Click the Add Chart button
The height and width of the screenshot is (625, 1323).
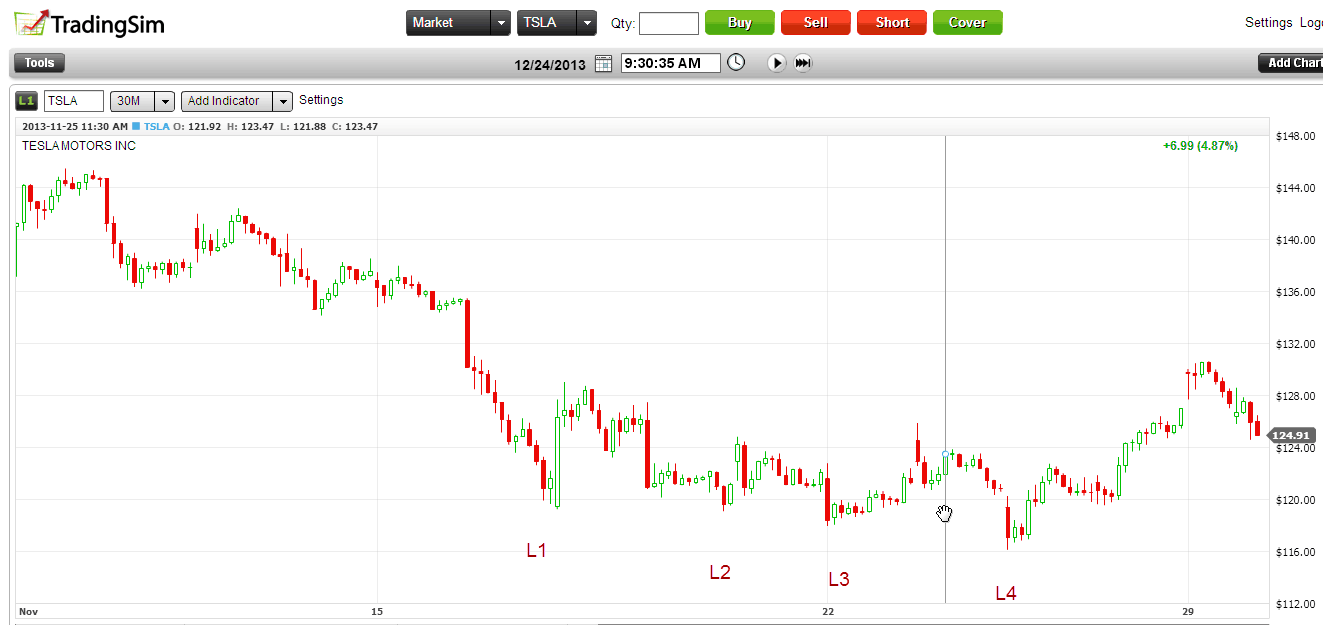click(x=1296, y=62)
